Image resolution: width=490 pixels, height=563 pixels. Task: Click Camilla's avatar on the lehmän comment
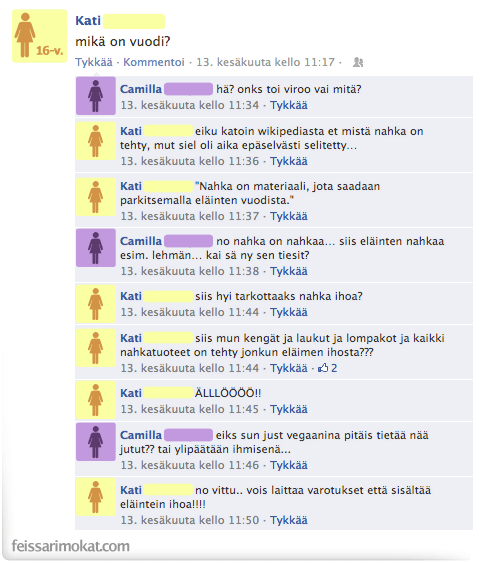pos(95,248)
